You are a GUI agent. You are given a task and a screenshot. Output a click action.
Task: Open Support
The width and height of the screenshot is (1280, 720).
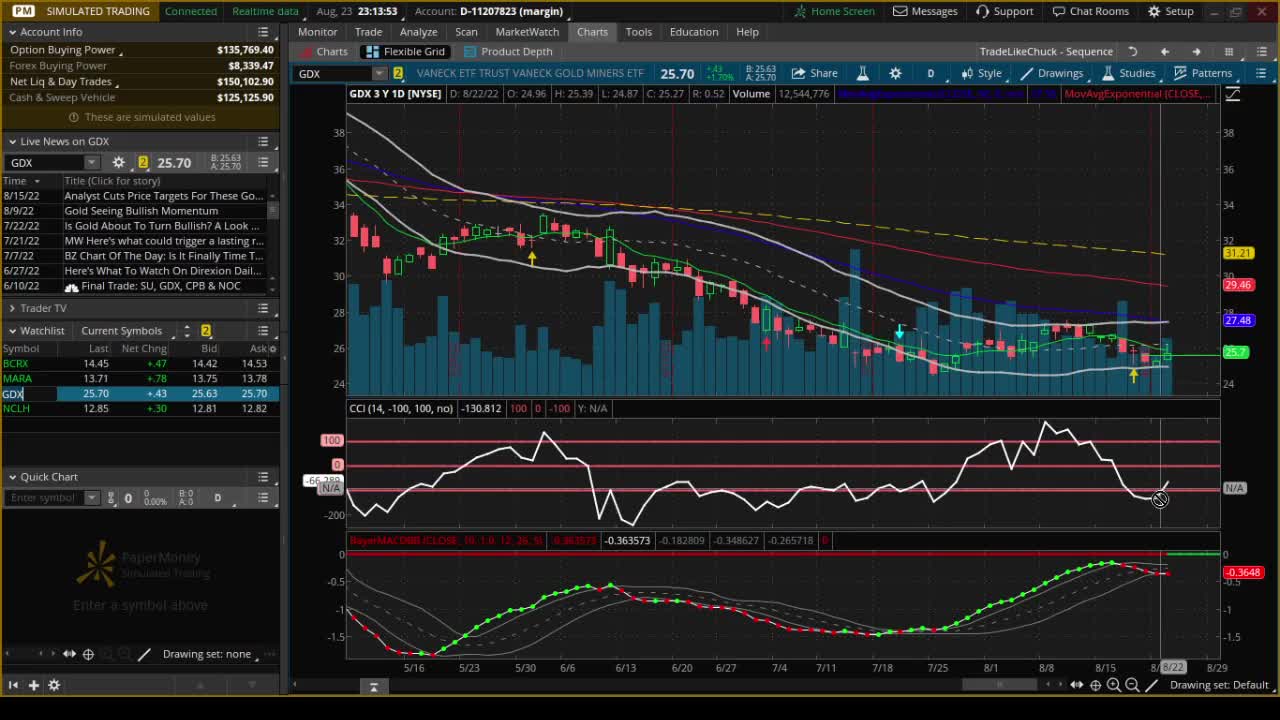point(1004,11)
